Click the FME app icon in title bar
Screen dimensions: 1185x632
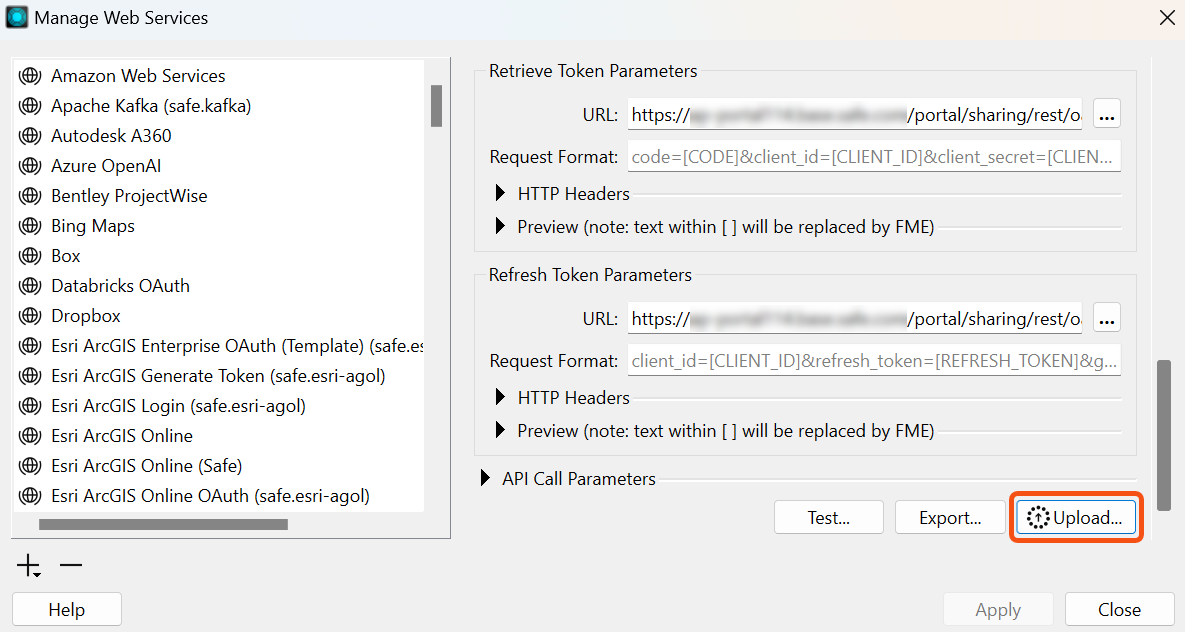click(x=16, y=17)
